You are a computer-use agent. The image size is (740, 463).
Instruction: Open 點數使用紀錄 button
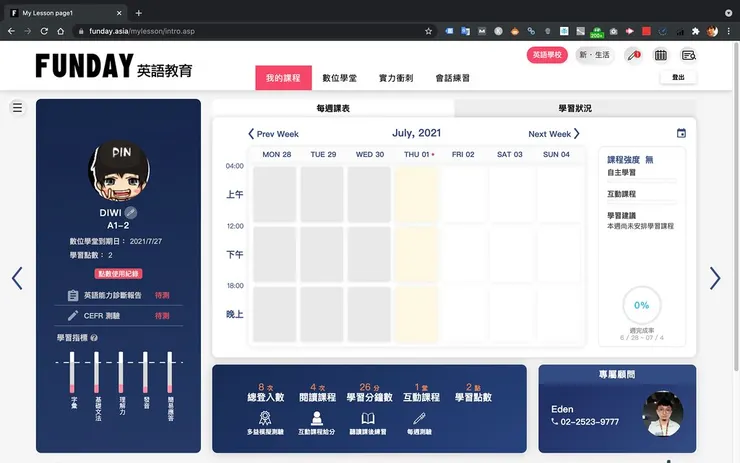coord(118,274)
